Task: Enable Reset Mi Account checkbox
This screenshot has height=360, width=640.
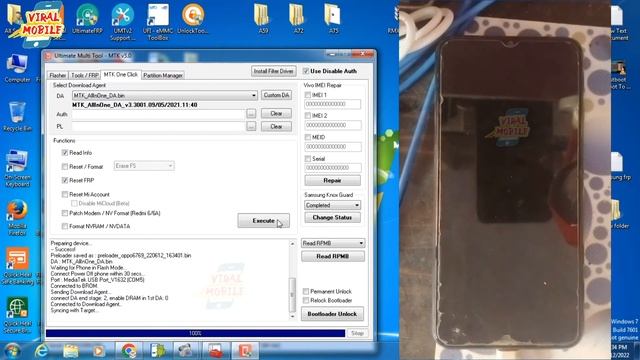Action: point(65,194)
